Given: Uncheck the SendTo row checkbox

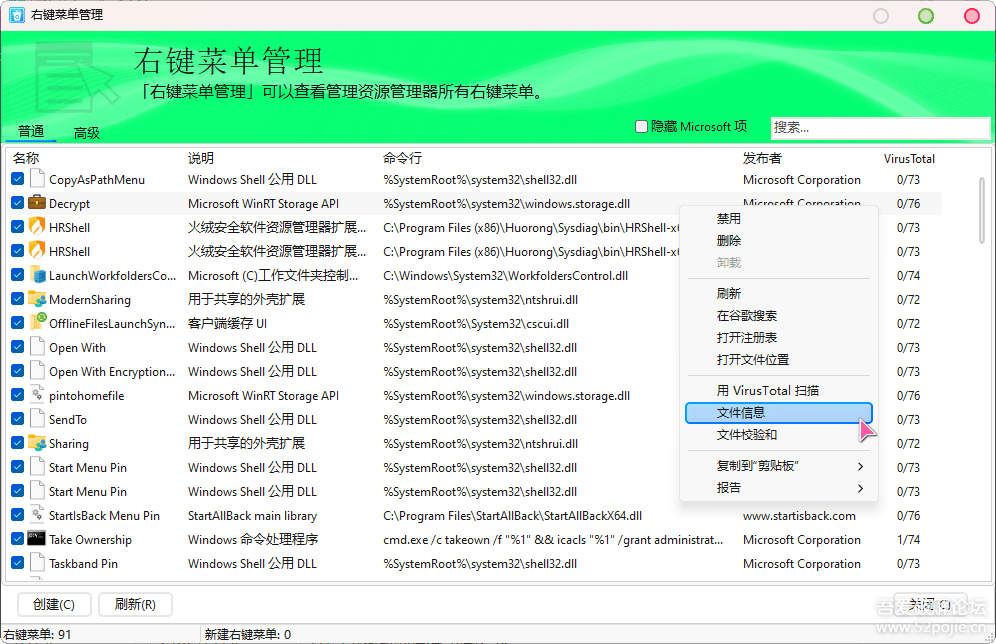Looking at the screenshot, I should coord(18,419).
